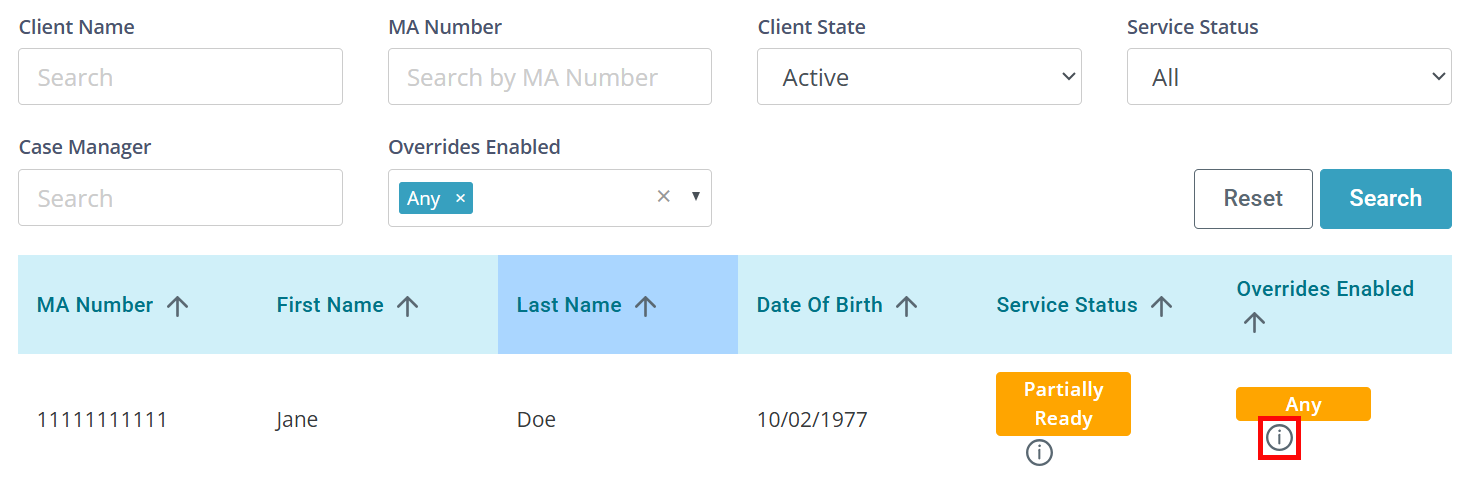The width and height of the screenshot is (1473, 483).
Task: Click the Reset button
Action: coord(1253,198)
